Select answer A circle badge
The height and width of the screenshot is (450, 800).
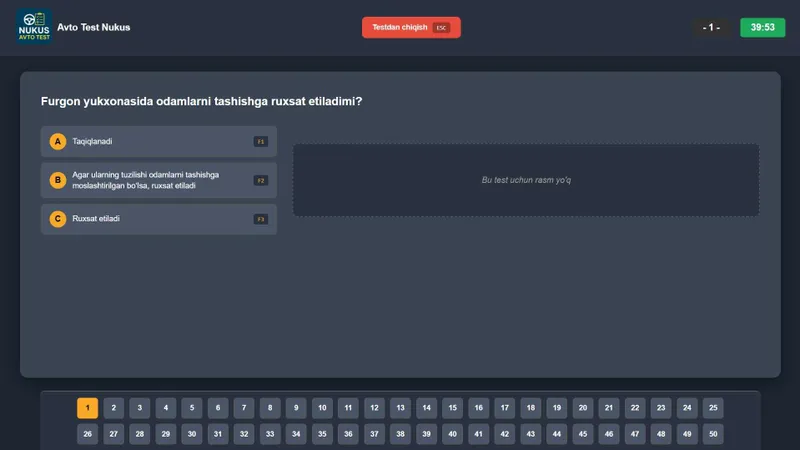click(x=58, y=141)
